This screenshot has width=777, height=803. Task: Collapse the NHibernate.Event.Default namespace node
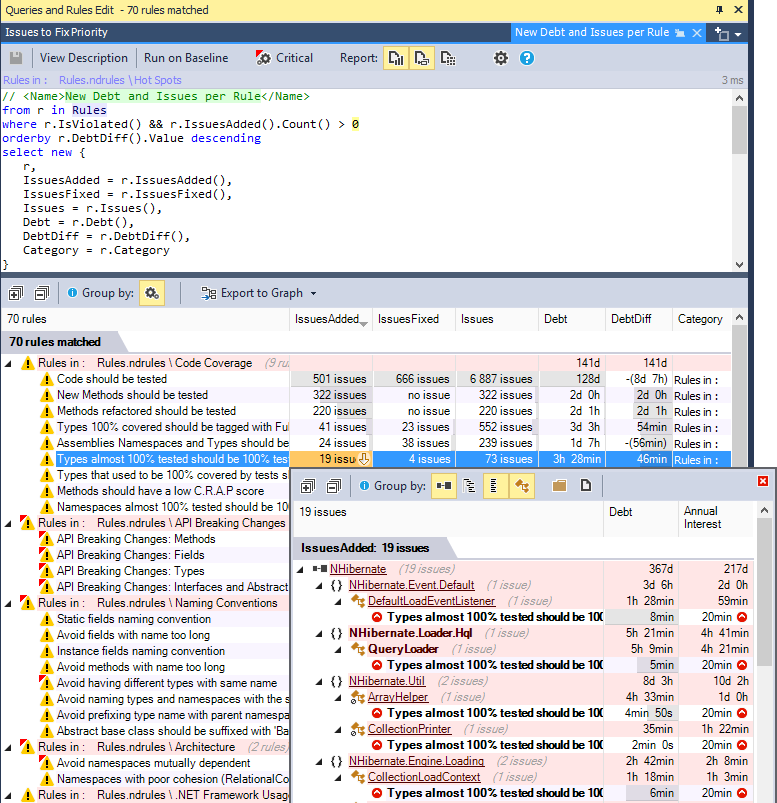320,585
